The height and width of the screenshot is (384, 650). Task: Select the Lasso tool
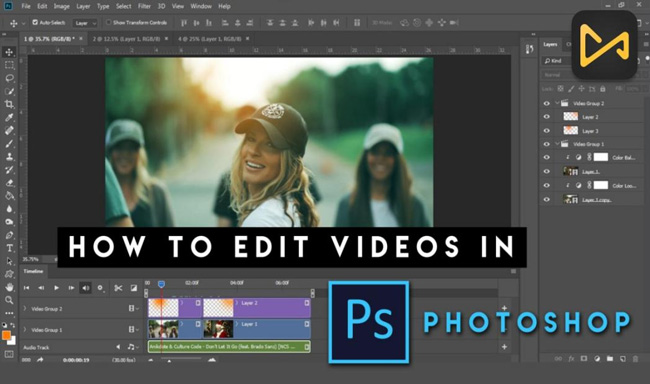point(9,78)
